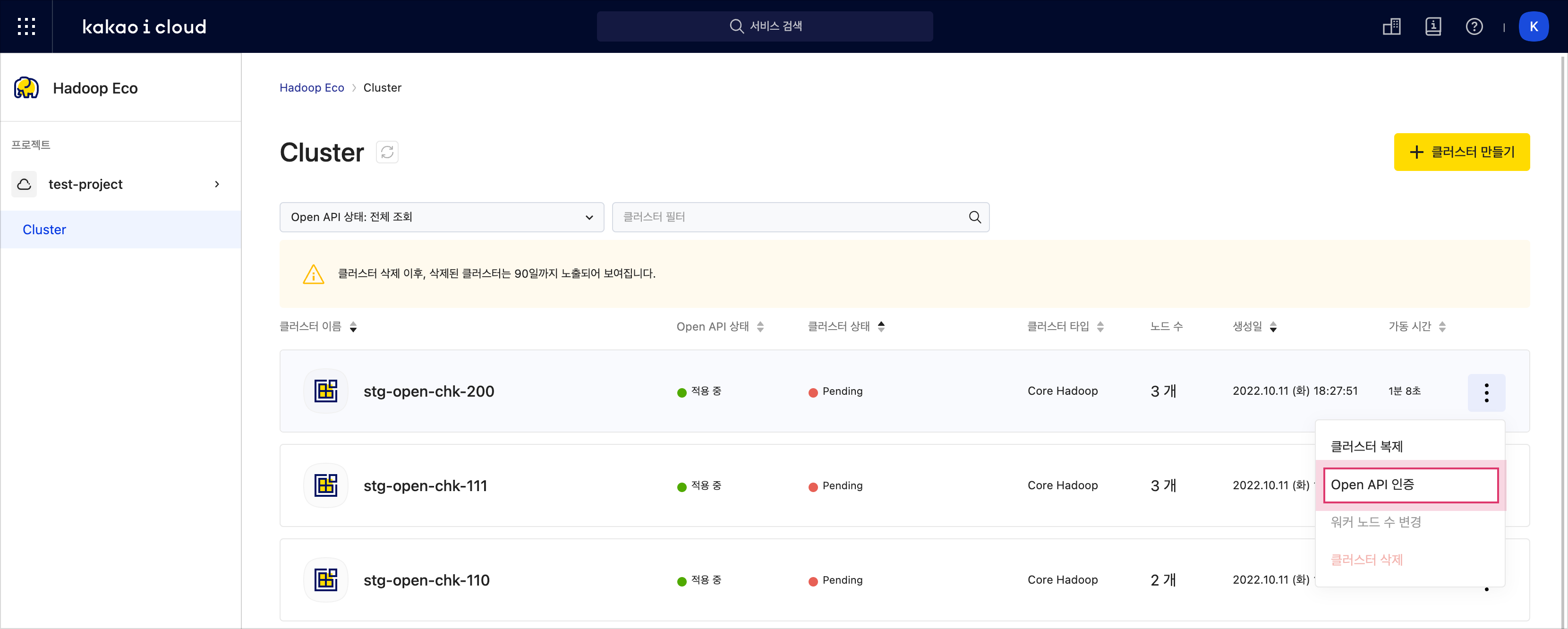Screen dimensions: 1568x629
Task: Open cluster stg-open-chk-200
Action: click(428, 391)
